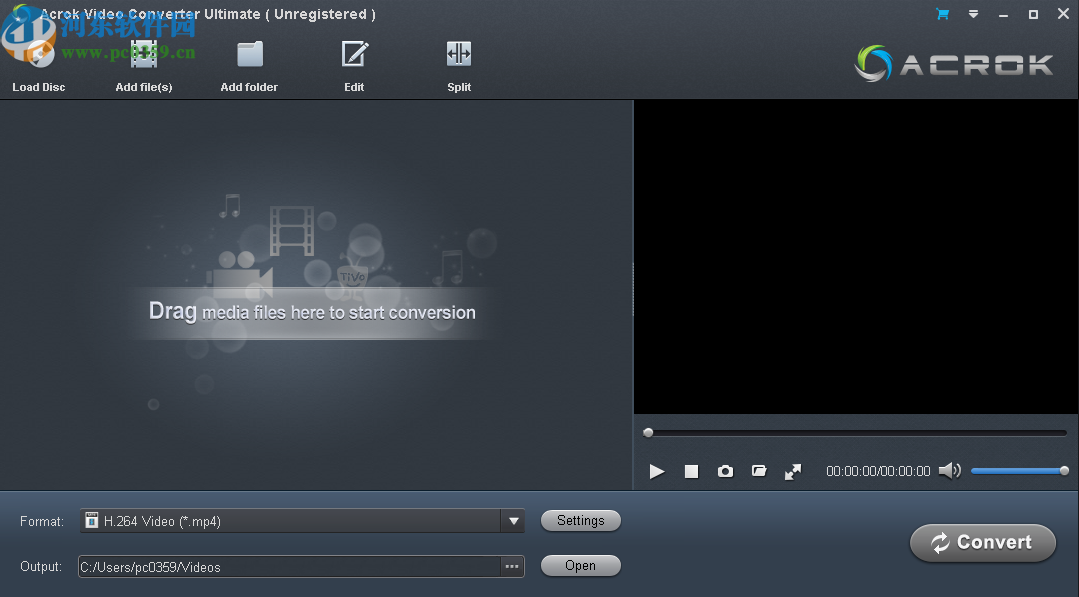1079x597 pixels.
Task: Open the Add folder tool
Action: 248,55
